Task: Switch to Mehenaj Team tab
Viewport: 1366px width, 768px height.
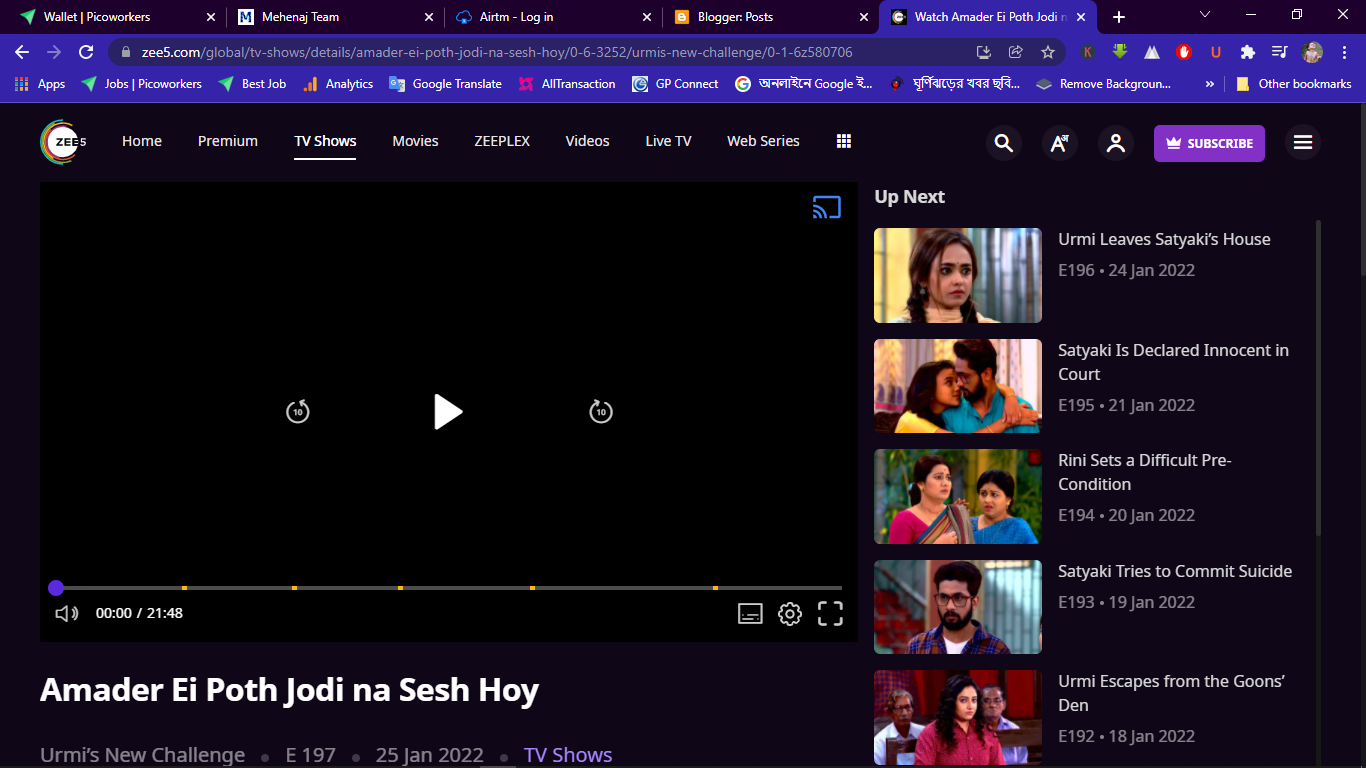Action: 335,17
